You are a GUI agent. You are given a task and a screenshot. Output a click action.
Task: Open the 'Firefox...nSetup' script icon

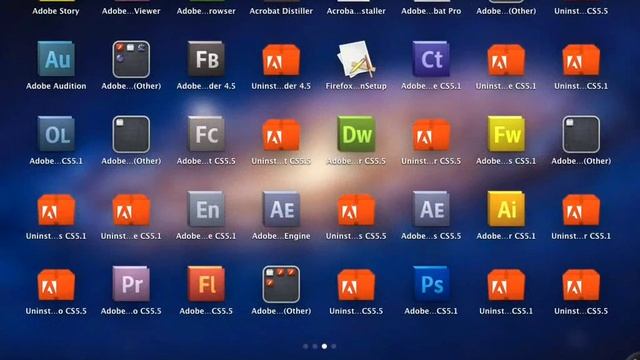tap(356, 59)
